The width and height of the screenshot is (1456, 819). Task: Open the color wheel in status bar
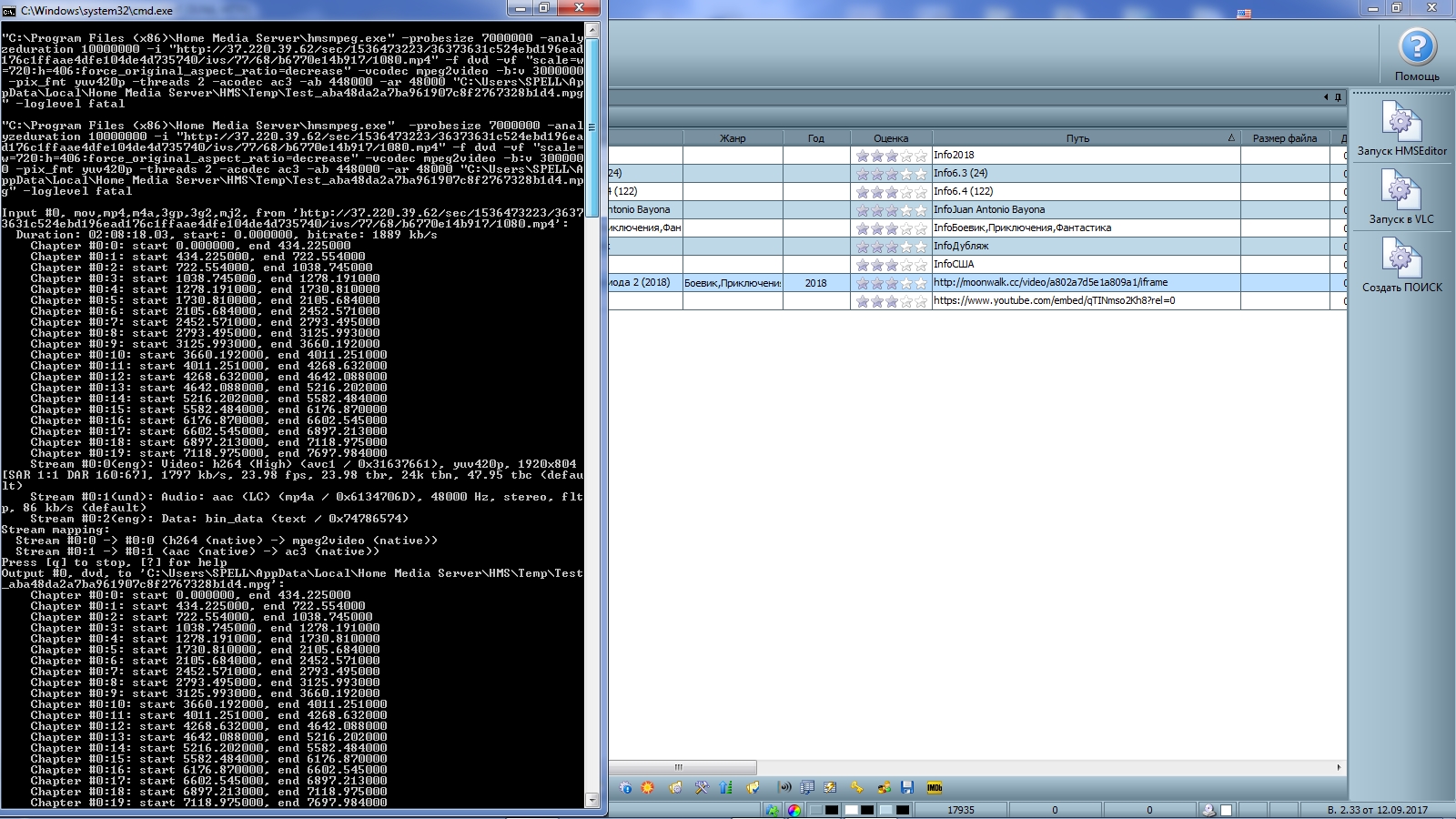pos(794,810)
